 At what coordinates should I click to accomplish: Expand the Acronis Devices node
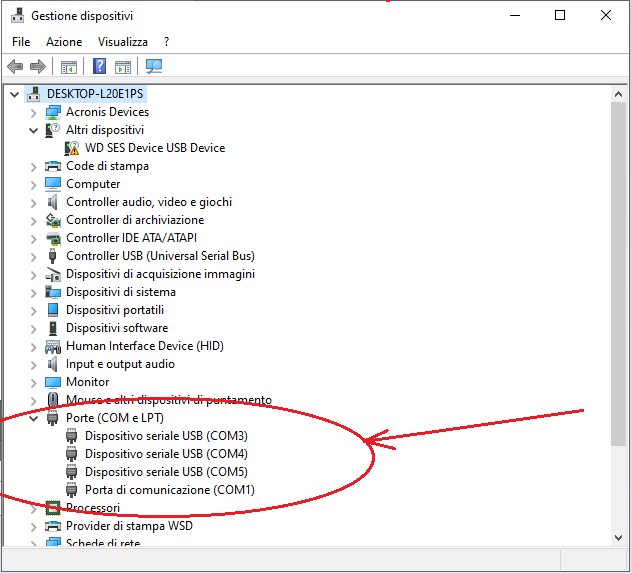coord(33,113)
